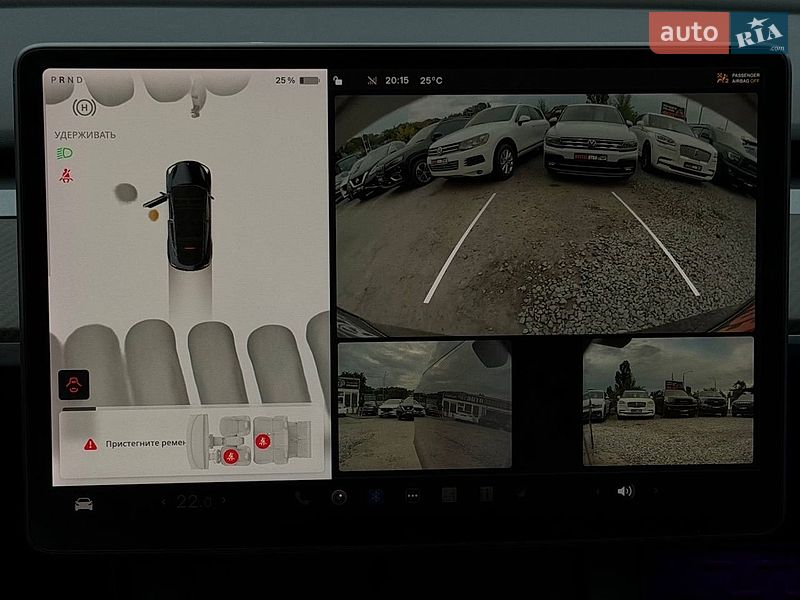Open the fourth app icon in bottom bar
This screenshot has width=800, height=600.
pyautogui.click(x=449, y=495)
